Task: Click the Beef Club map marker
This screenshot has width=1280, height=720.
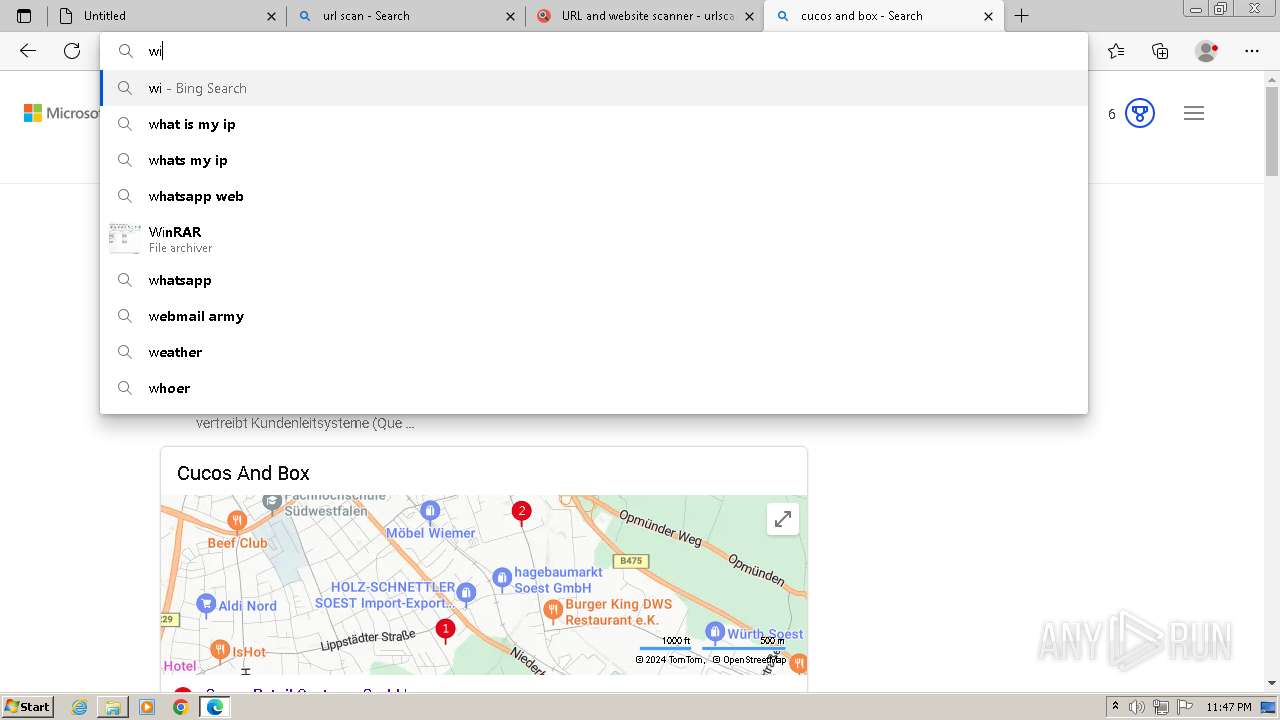Action: click(x=237, y=521)
